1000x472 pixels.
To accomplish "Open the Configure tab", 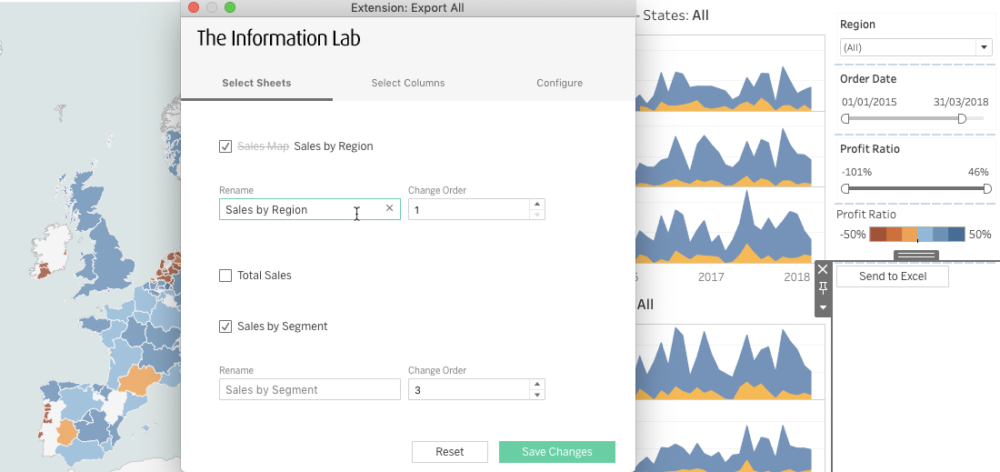I will click(x=559, y=83).
